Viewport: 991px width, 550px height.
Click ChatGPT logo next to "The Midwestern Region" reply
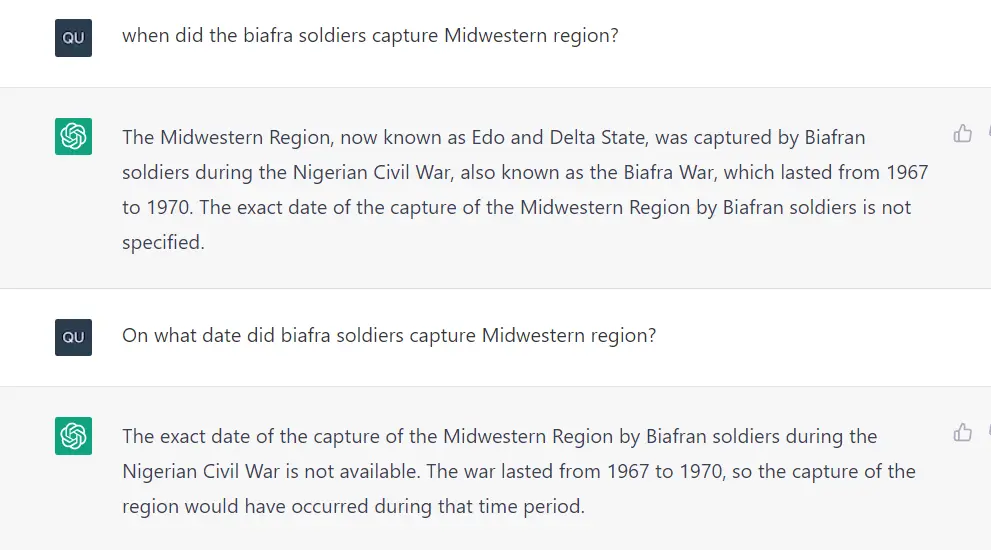click(x=73, y=137)
